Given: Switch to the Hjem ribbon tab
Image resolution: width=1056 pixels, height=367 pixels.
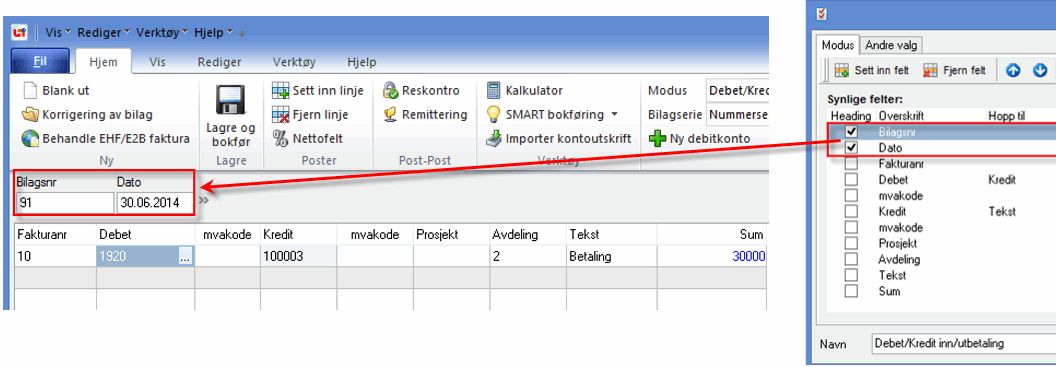Looking at the screenshot, I should tap(103, 61).
